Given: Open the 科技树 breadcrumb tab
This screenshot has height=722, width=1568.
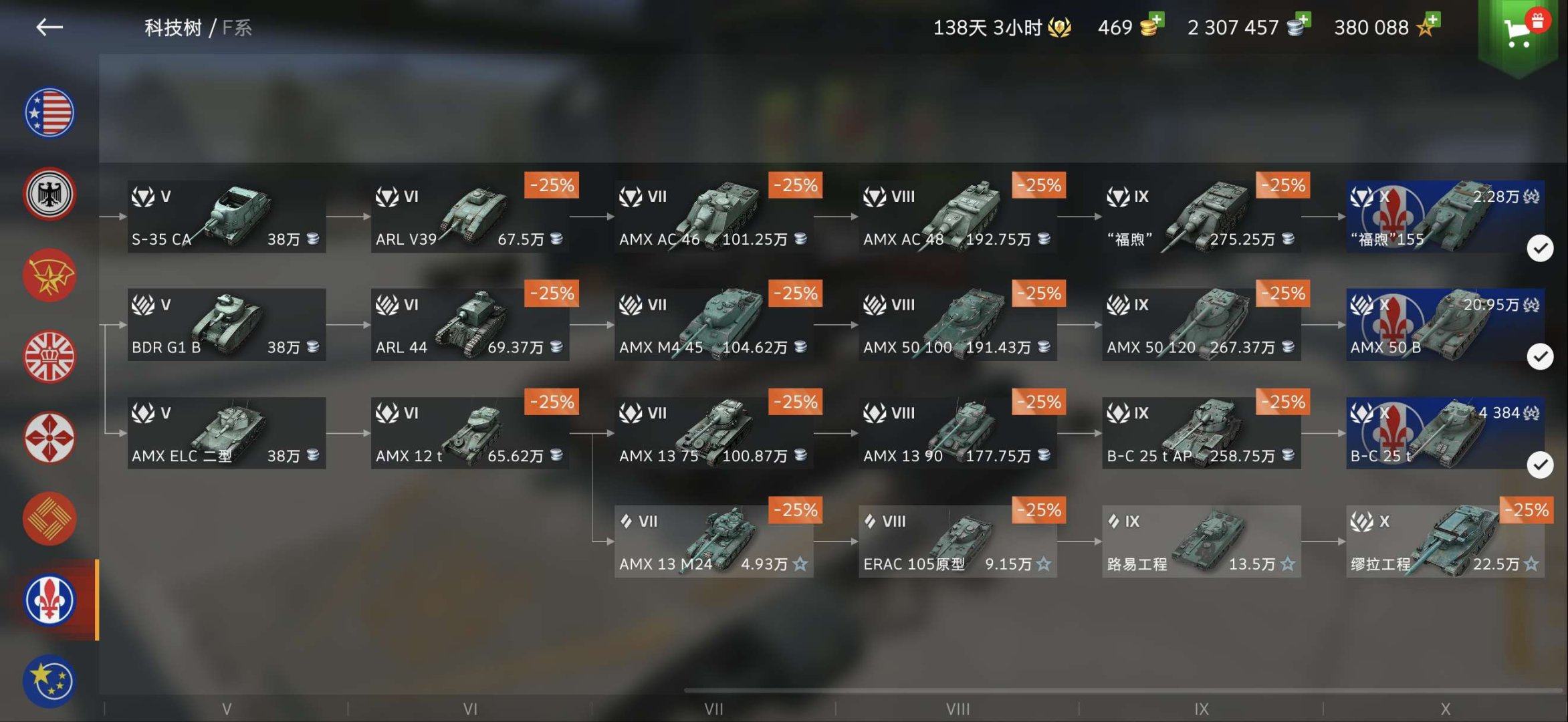Looking at the screenshot, I should point(173,27).
